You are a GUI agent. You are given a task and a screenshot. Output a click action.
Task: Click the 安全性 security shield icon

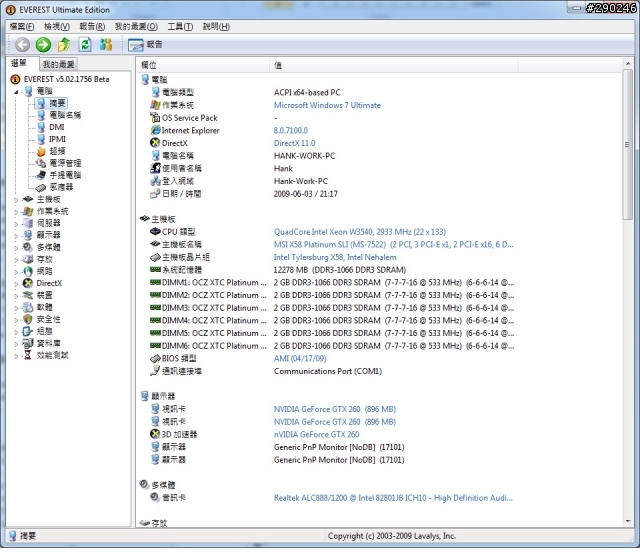click(x=28, y=319)
